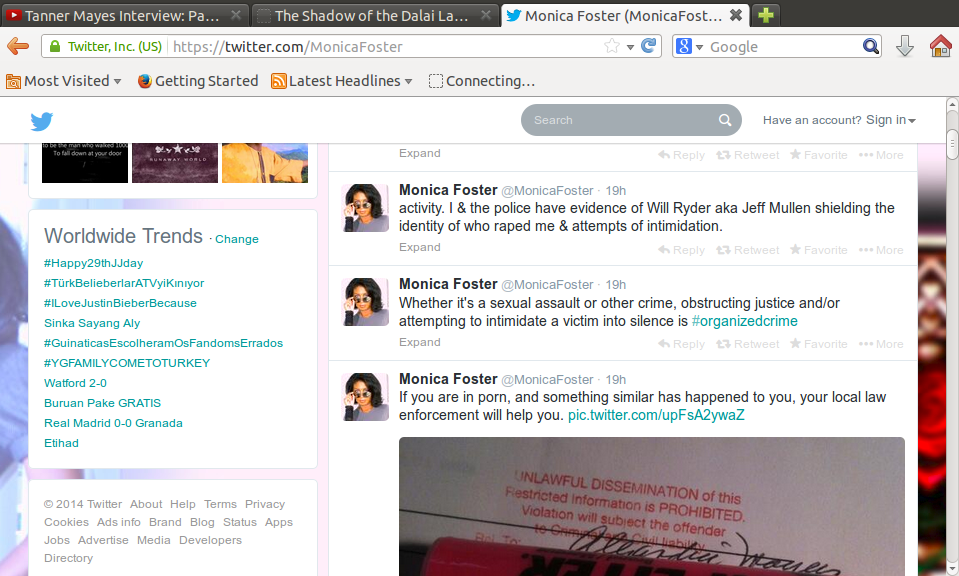The height and width of the screenshot is (576, 959).
Task: Select the Monica Foster Twitter tab
Action: coord(624,15)
